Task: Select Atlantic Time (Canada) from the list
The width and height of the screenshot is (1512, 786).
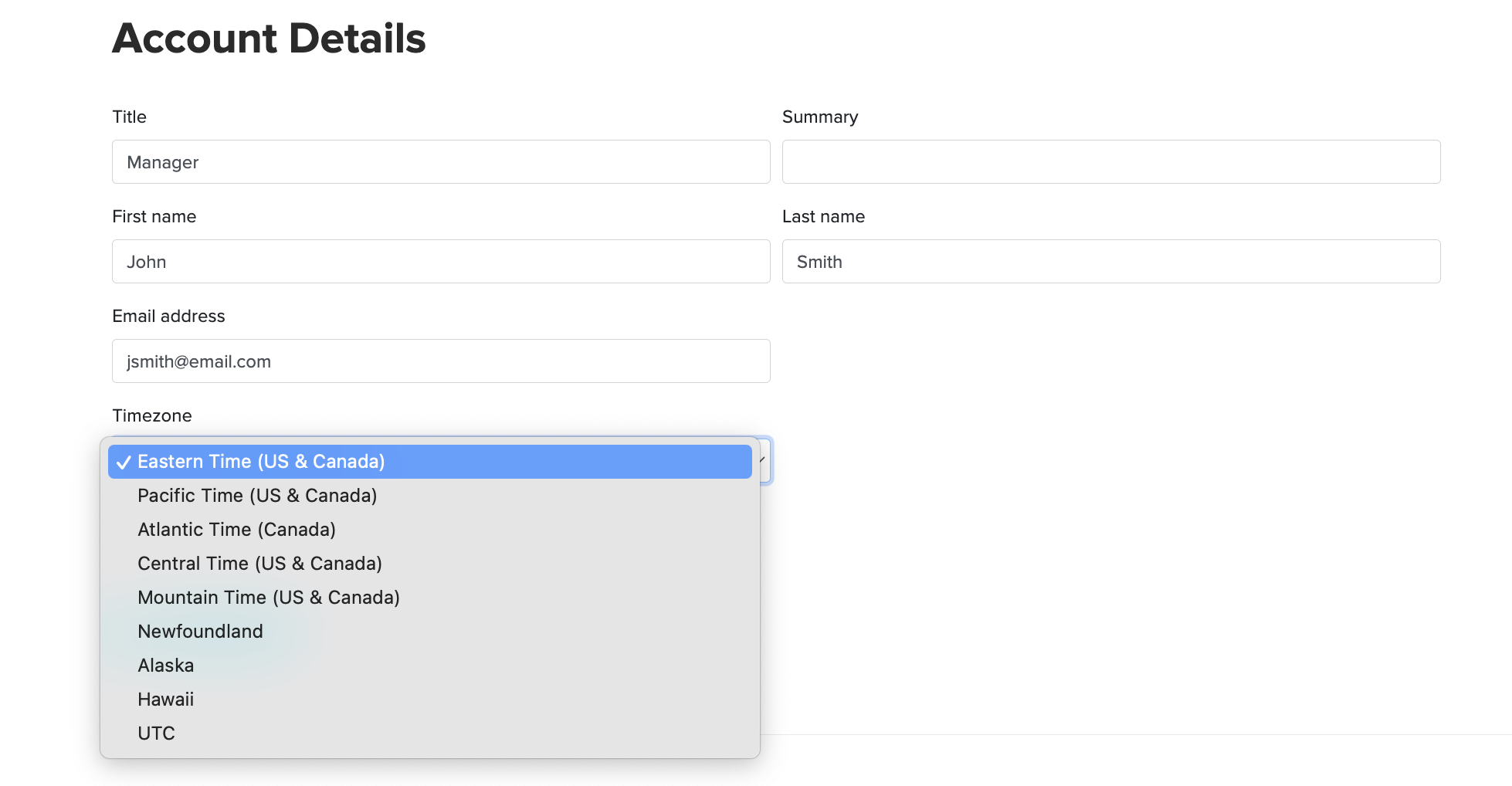Action: pyautogui.click(x=236, y=530)
